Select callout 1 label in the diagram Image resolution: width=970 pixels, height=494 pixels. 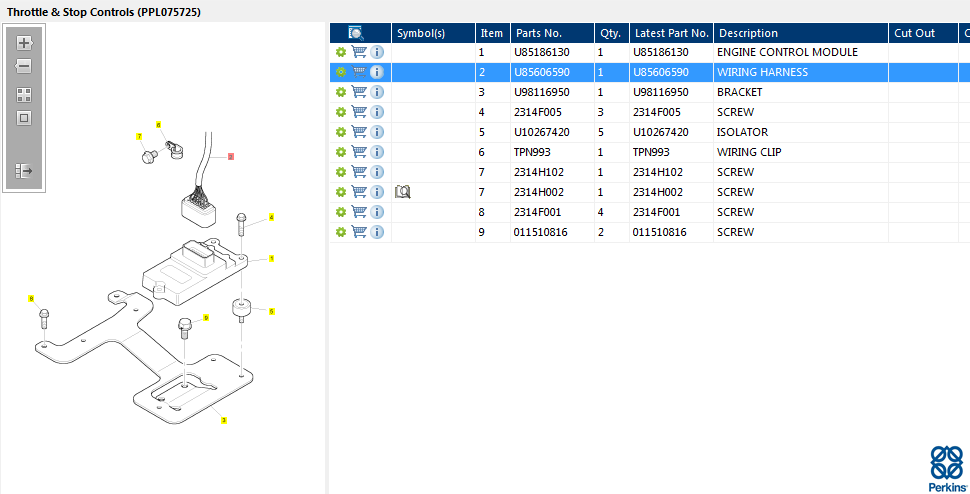click(272, 258)
